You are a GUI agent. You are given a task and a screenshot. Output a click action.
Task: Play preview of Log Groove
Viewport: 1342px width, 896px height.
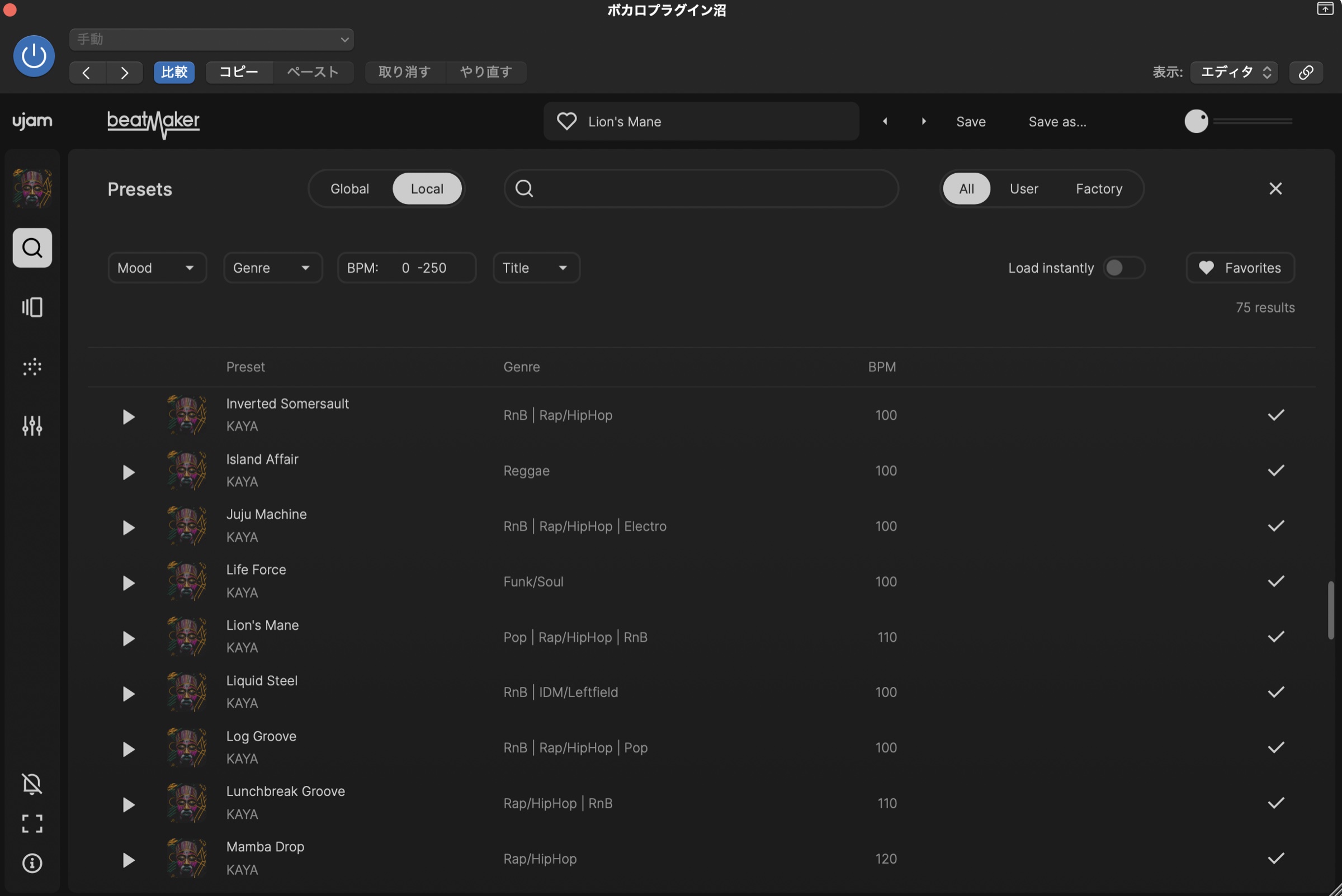(129, 749)
